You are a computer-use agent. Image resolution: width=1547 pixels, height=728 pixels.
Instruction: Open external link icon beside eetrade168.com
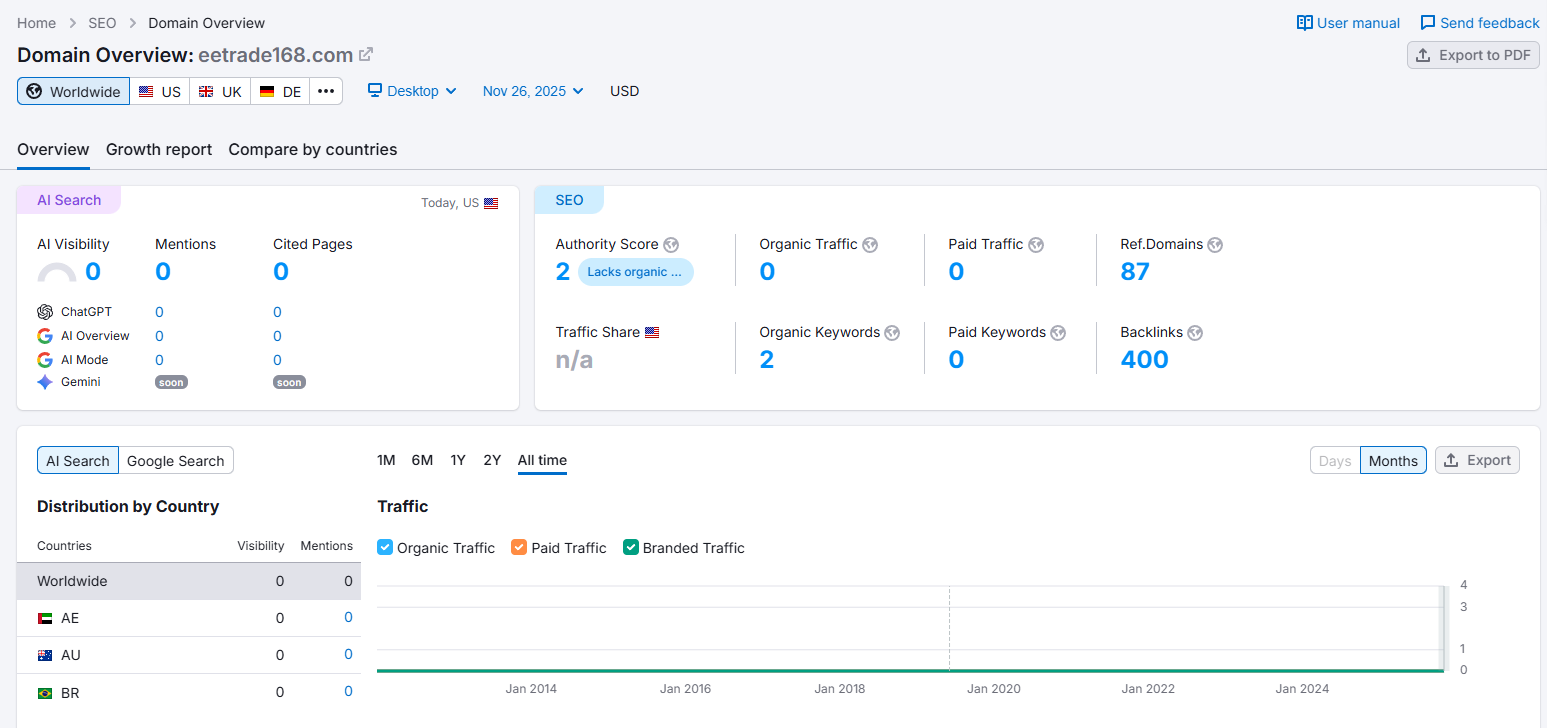366,54
